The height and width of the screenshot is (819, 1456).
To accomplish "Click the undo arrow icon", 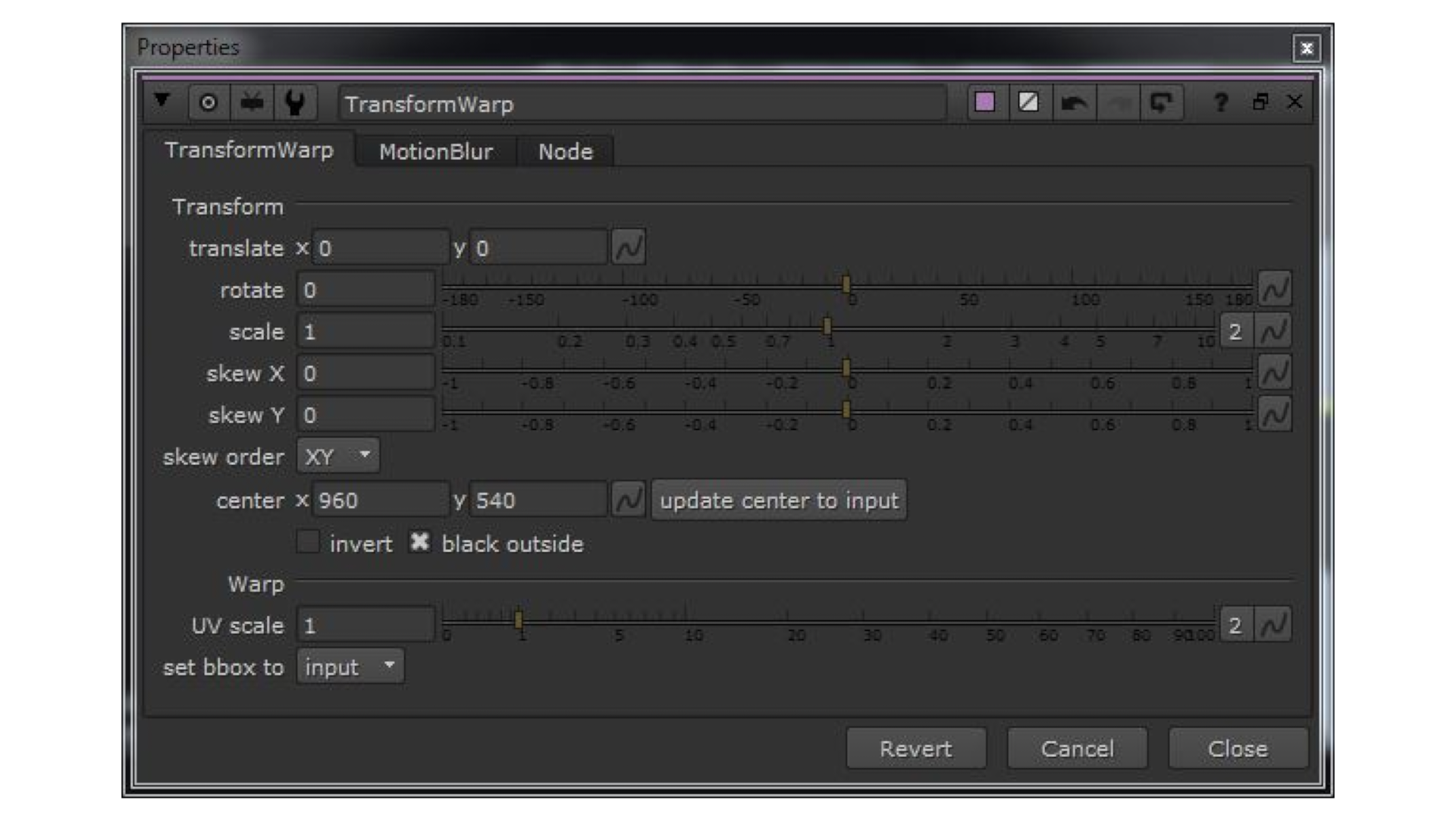I will 1073,102.
